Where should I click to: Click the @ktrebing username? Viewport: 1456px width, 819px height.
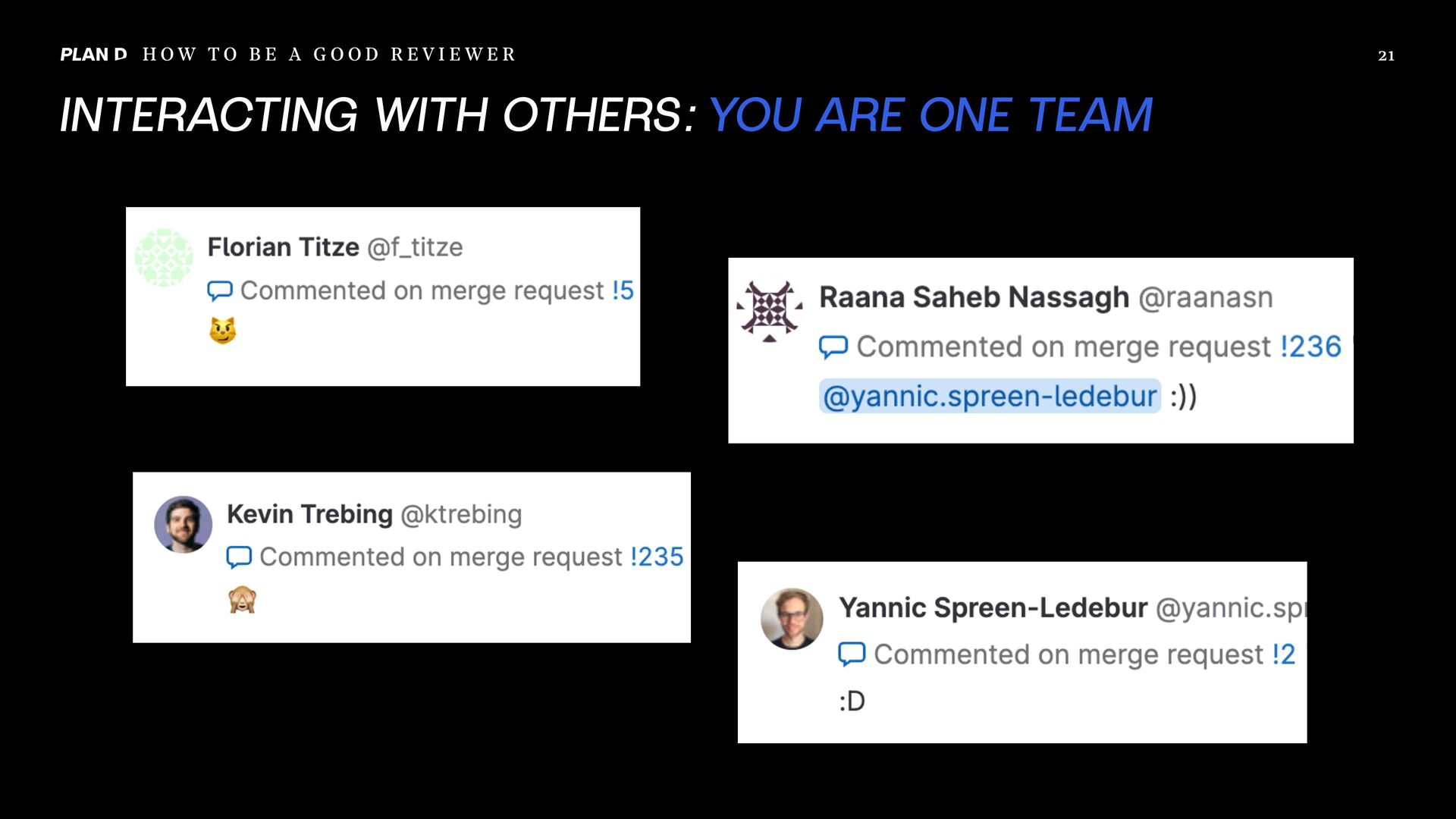(x=461, y=514)
